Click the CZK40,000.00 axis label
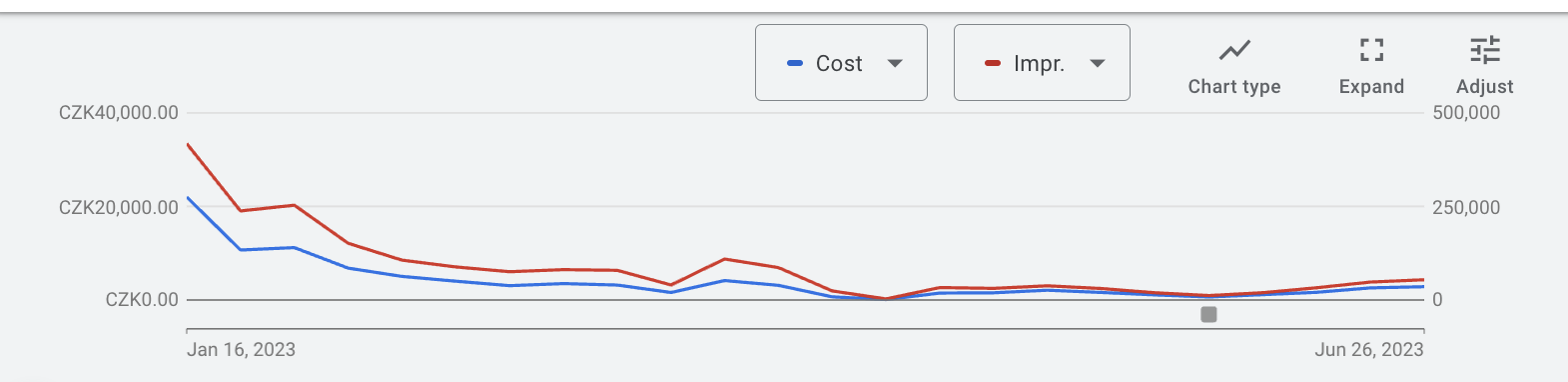1568x382 pixels. (119, 113)
